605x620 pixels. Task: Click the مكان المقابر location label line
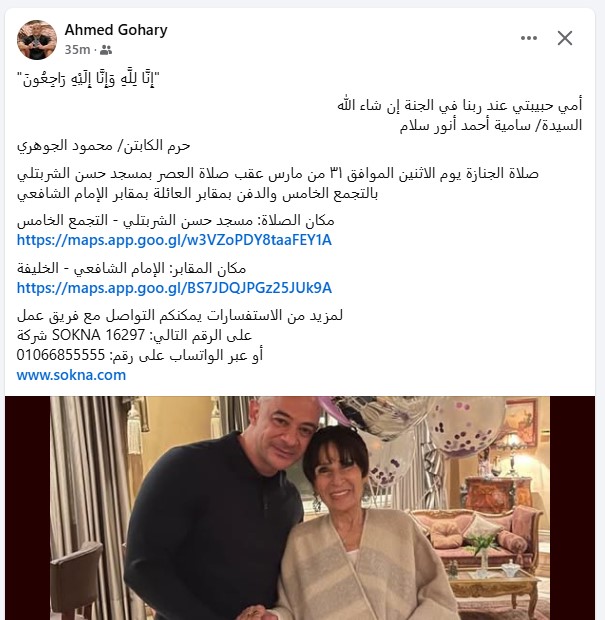(131, 268)
